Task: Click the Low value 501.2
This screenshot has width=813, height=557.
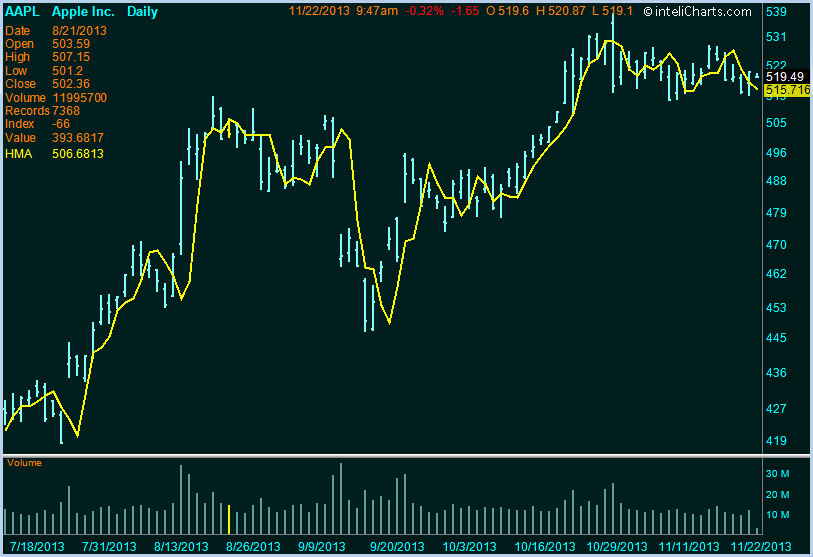Action: [x=67, y=71]
